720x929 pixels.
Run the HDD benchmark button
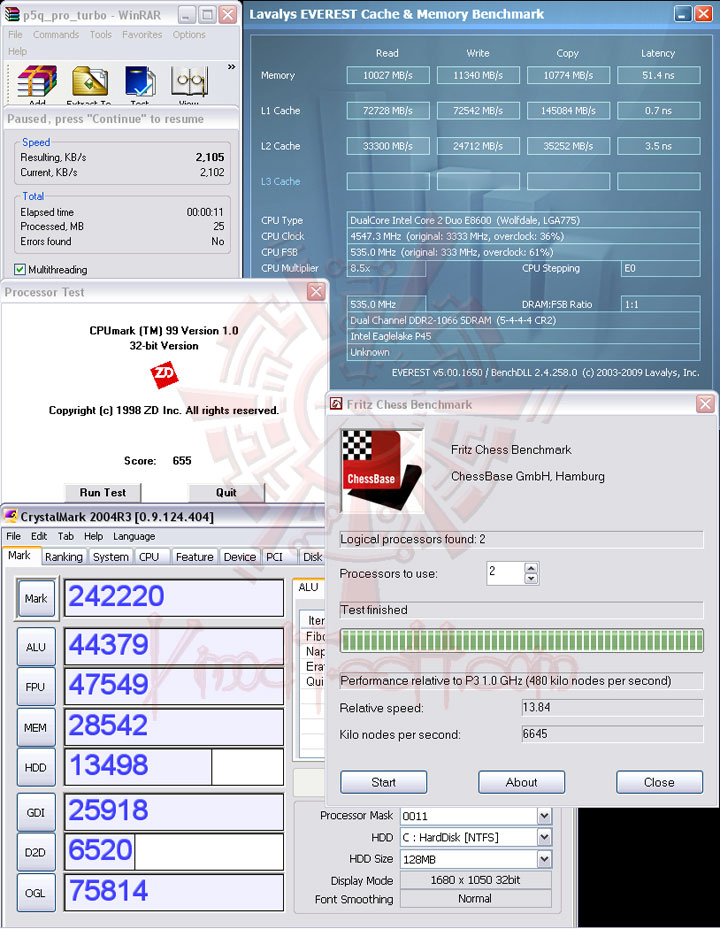point(36,767)
